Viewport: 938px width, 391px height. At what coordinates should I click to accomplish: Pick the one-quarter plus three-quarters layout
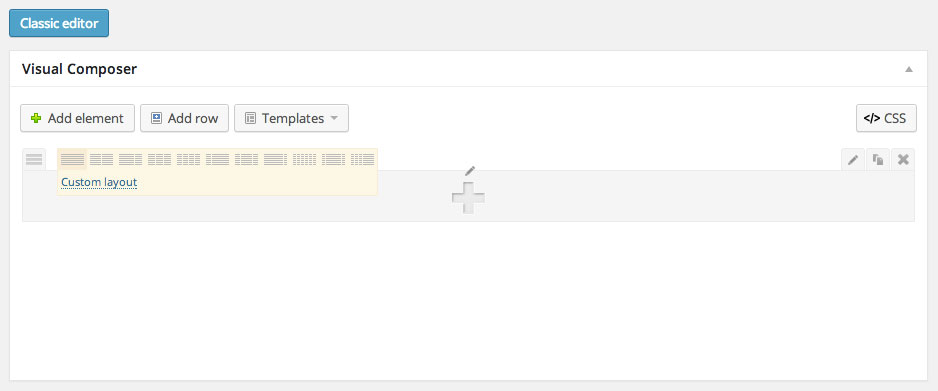(217, 159)
